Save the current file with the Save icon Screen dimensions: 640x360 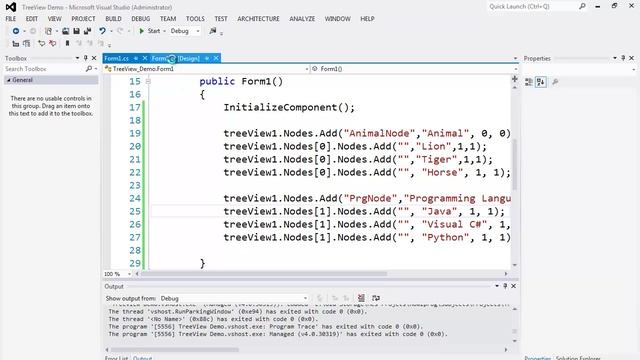click(x=76, y=31)
